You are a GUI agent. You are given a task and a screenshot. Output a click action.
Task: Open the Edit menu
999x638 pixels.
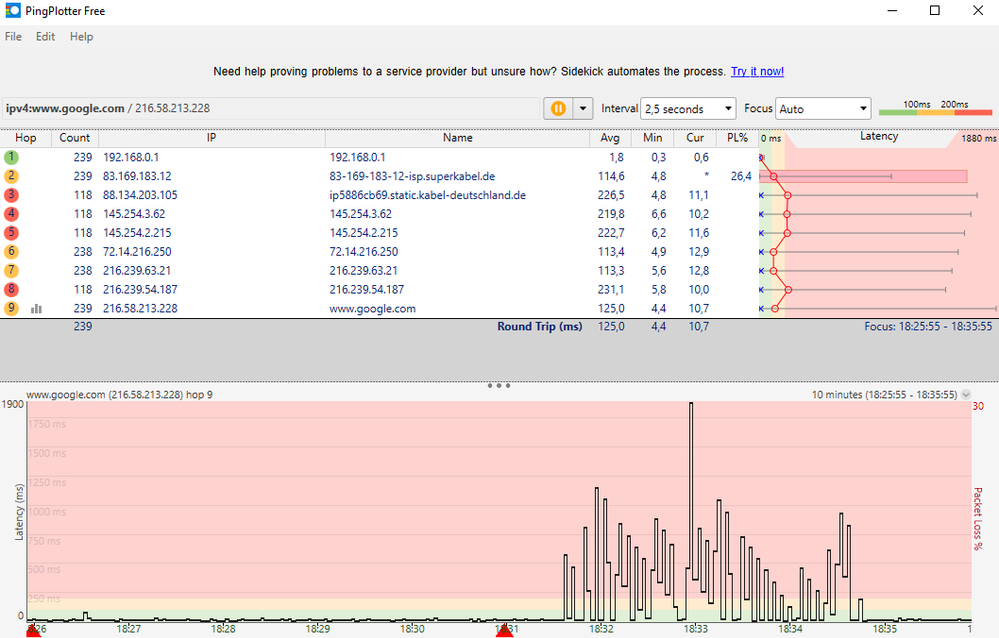click(x=44, y=36)
